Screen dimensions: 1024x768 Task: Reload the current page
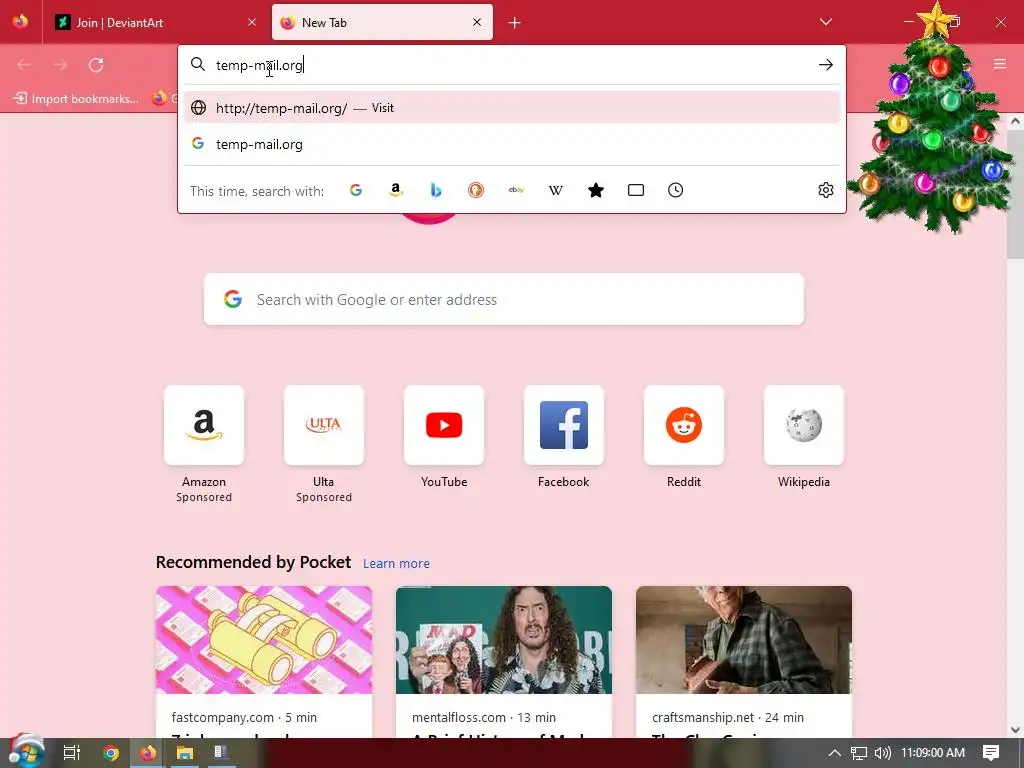click(x=96, y=65)
